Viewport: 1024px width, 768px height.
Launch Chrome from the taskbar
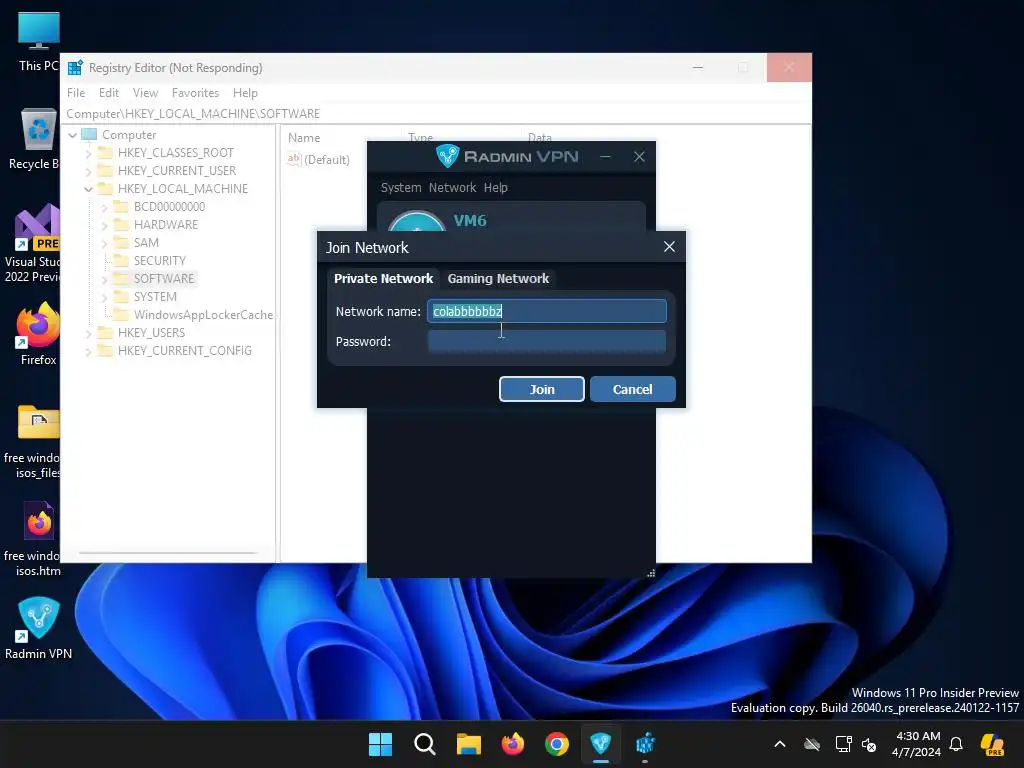coord(556,744)
